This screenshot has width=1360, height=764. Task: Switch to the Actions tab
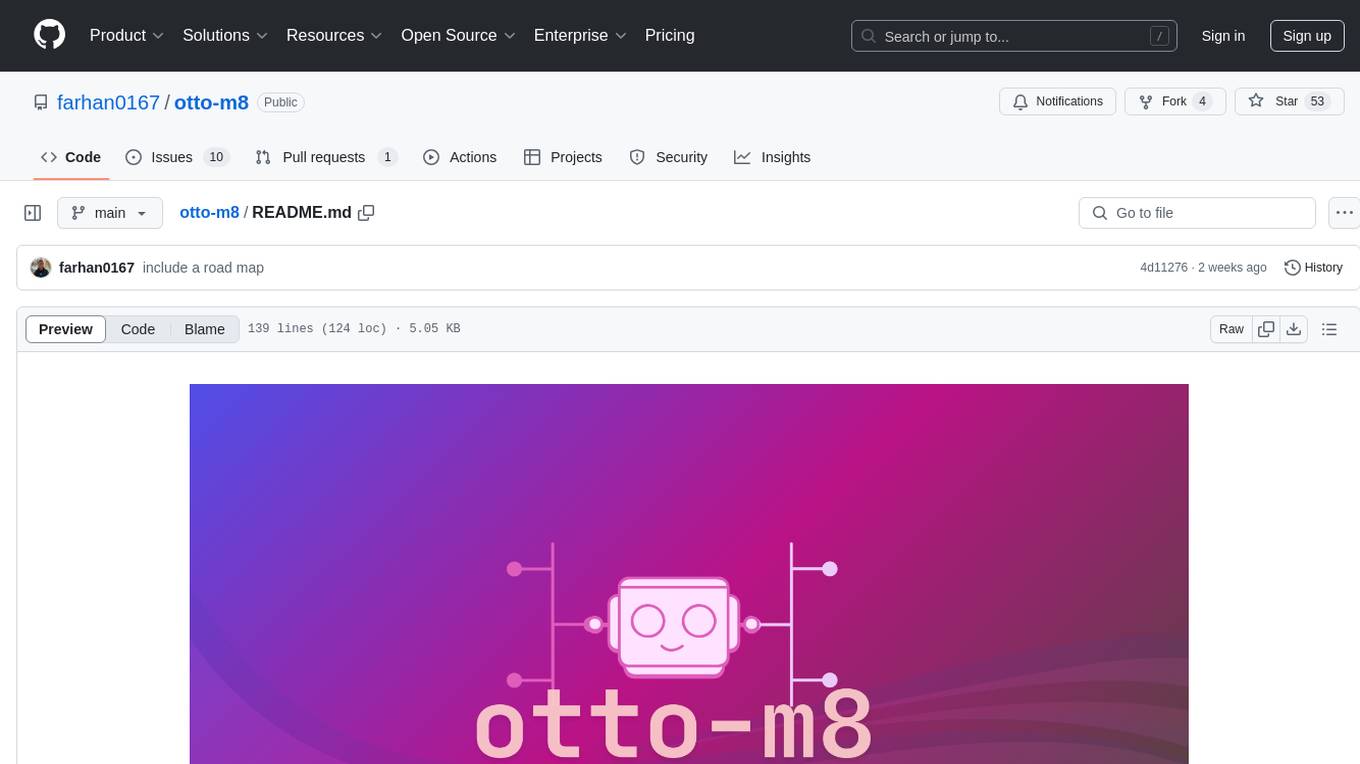(x=460, y=157)
